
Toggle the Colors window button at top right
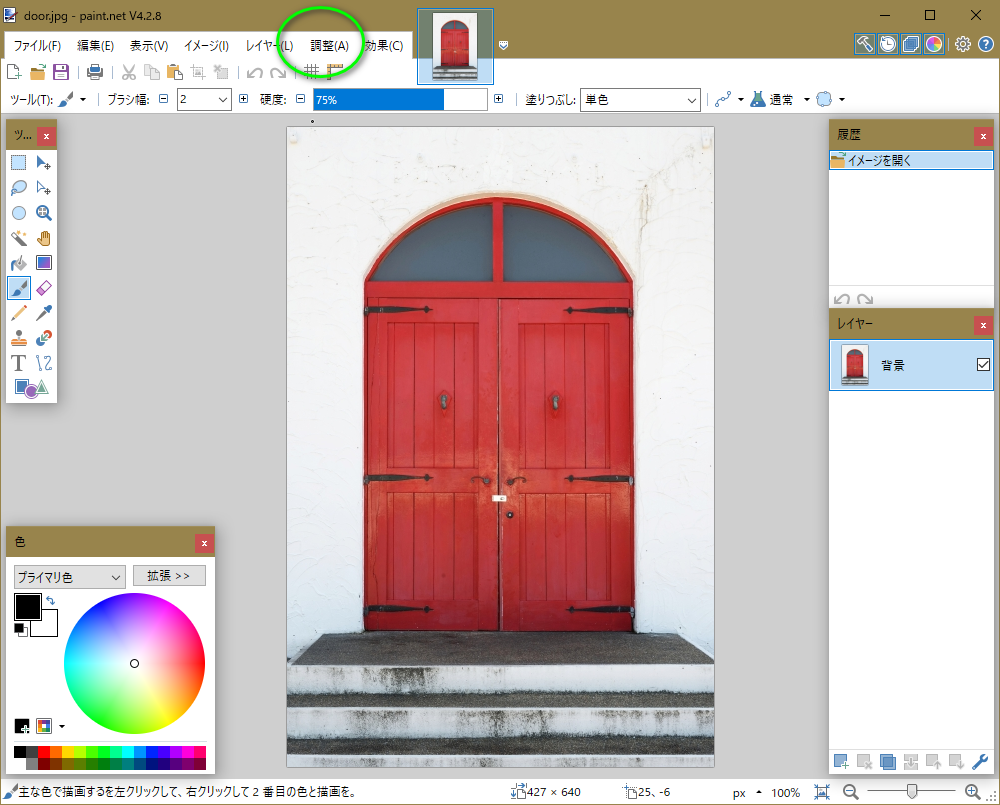click(934, 44)
